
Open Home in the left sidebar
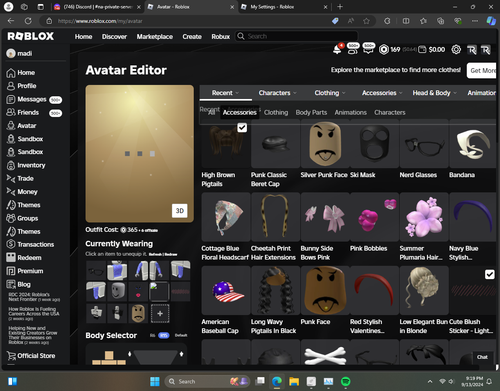pyautogui.click(x=21, y=73)
